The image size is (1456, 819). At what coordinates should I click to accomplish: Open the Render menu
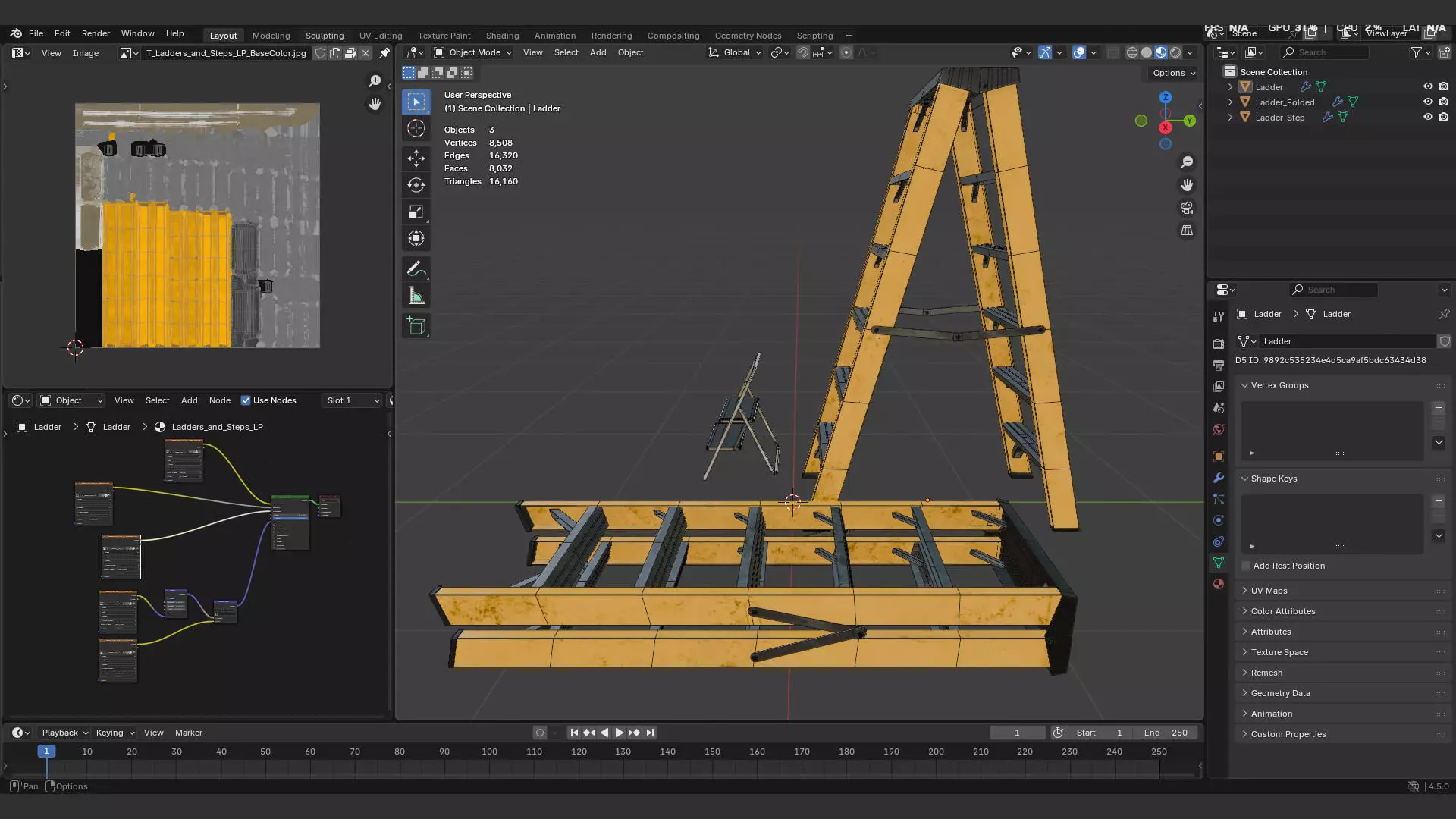coord(96,33)
